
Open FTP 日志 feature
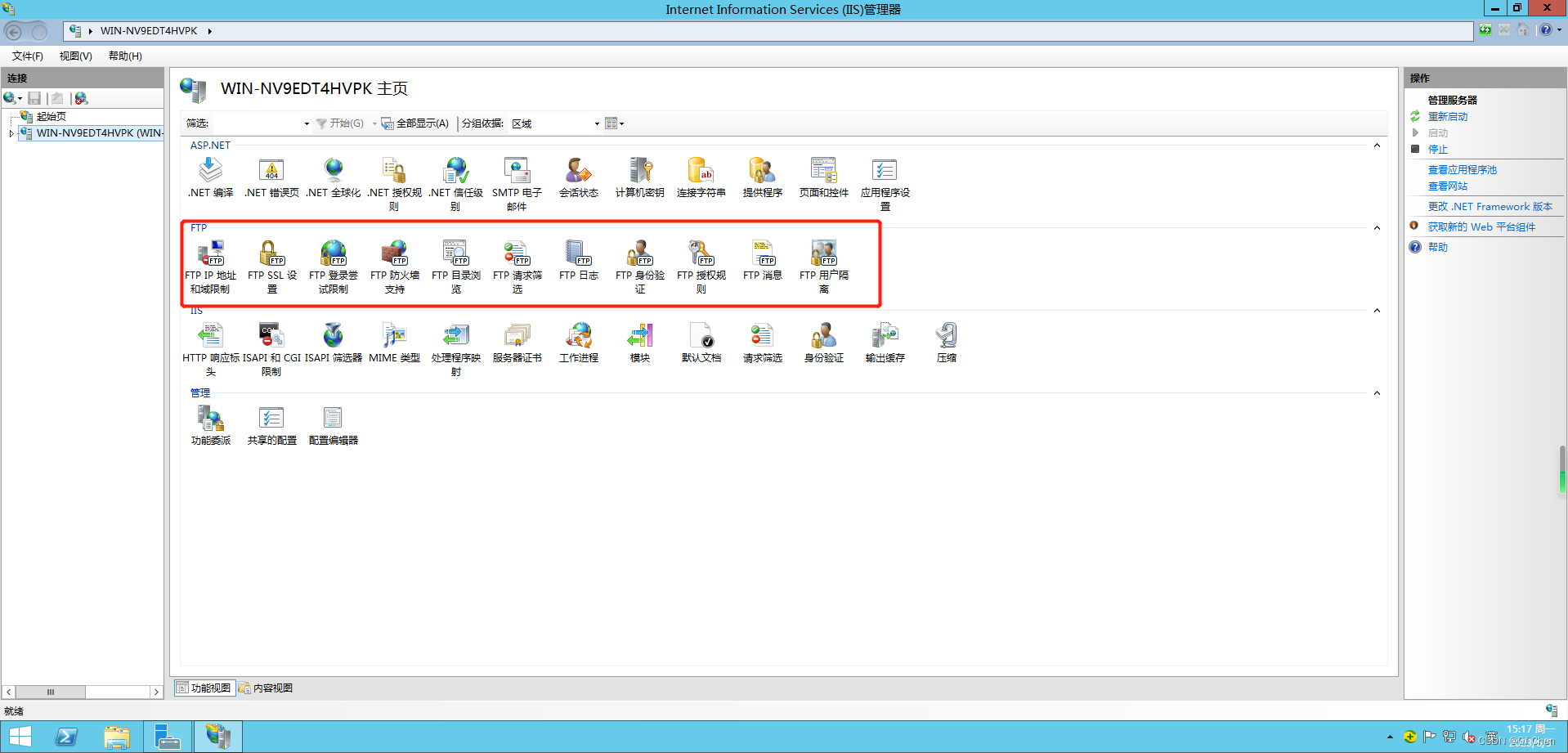point(579,260)
